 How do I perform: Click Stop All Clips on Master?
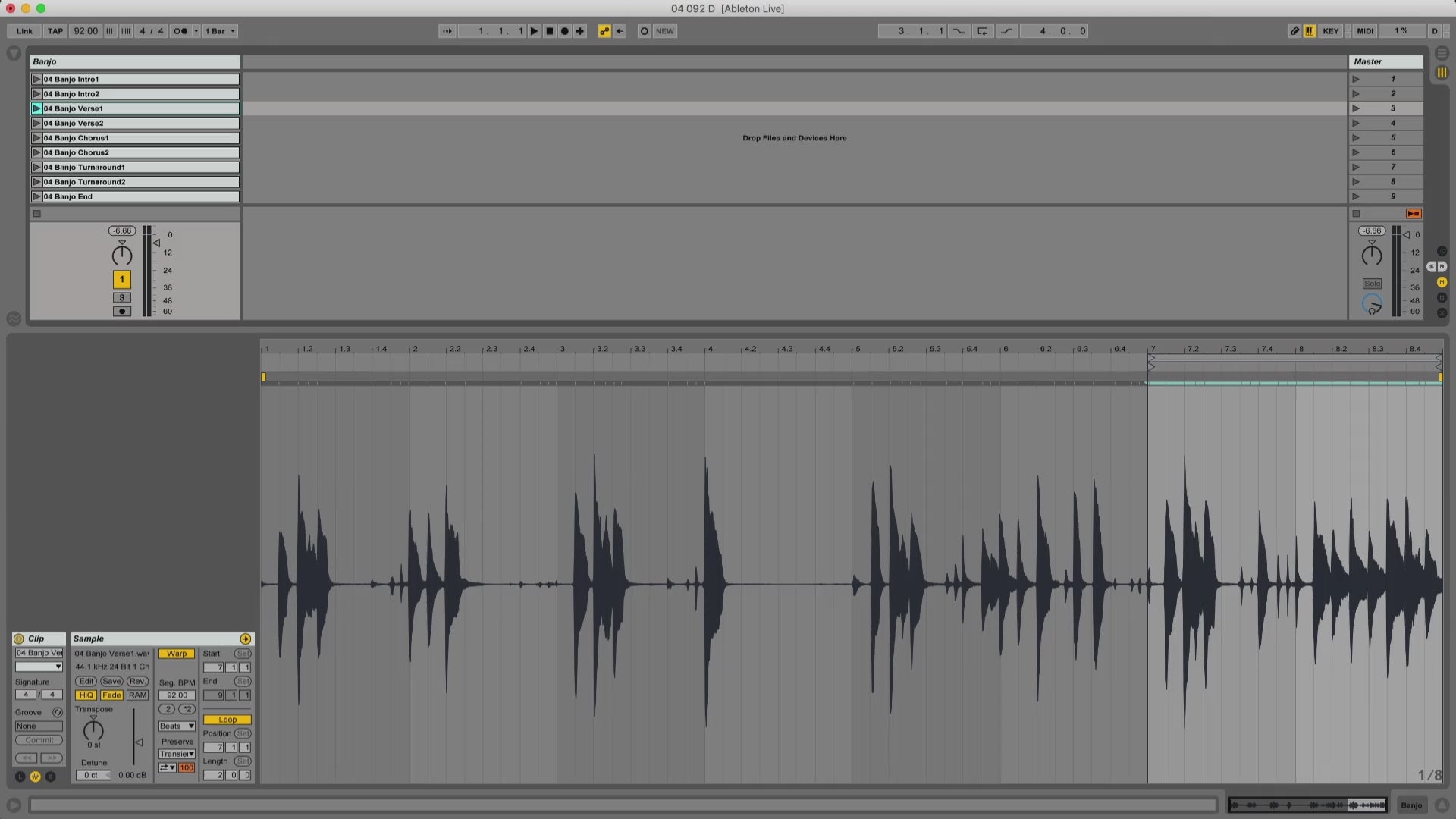(x=1357, y=214)
